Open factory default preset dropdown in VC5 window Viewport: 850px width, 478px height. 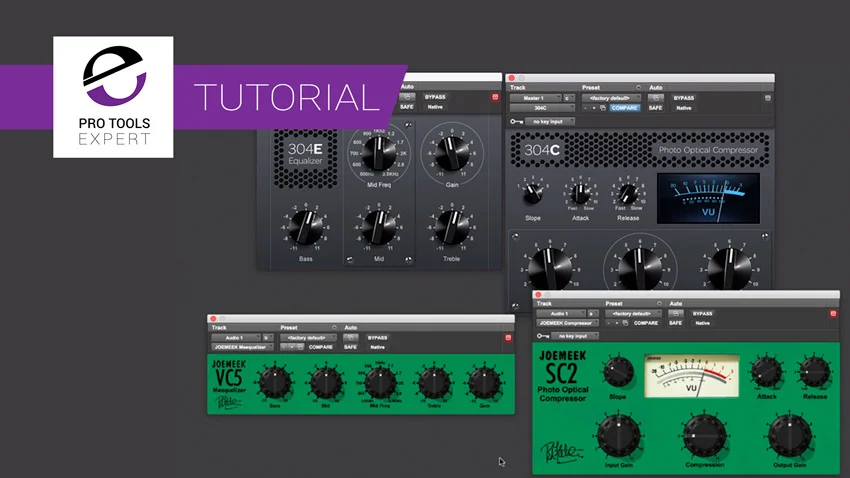coord(307,338)
